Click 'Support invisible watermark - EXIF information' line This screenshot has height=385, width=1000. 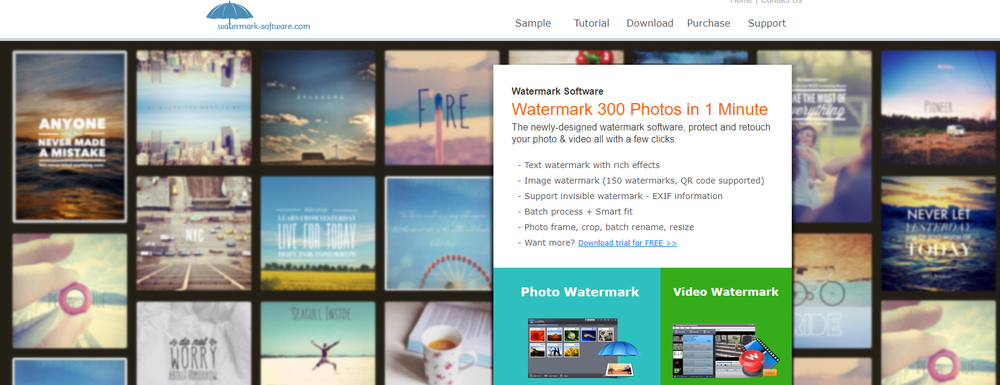pos(620,196)
